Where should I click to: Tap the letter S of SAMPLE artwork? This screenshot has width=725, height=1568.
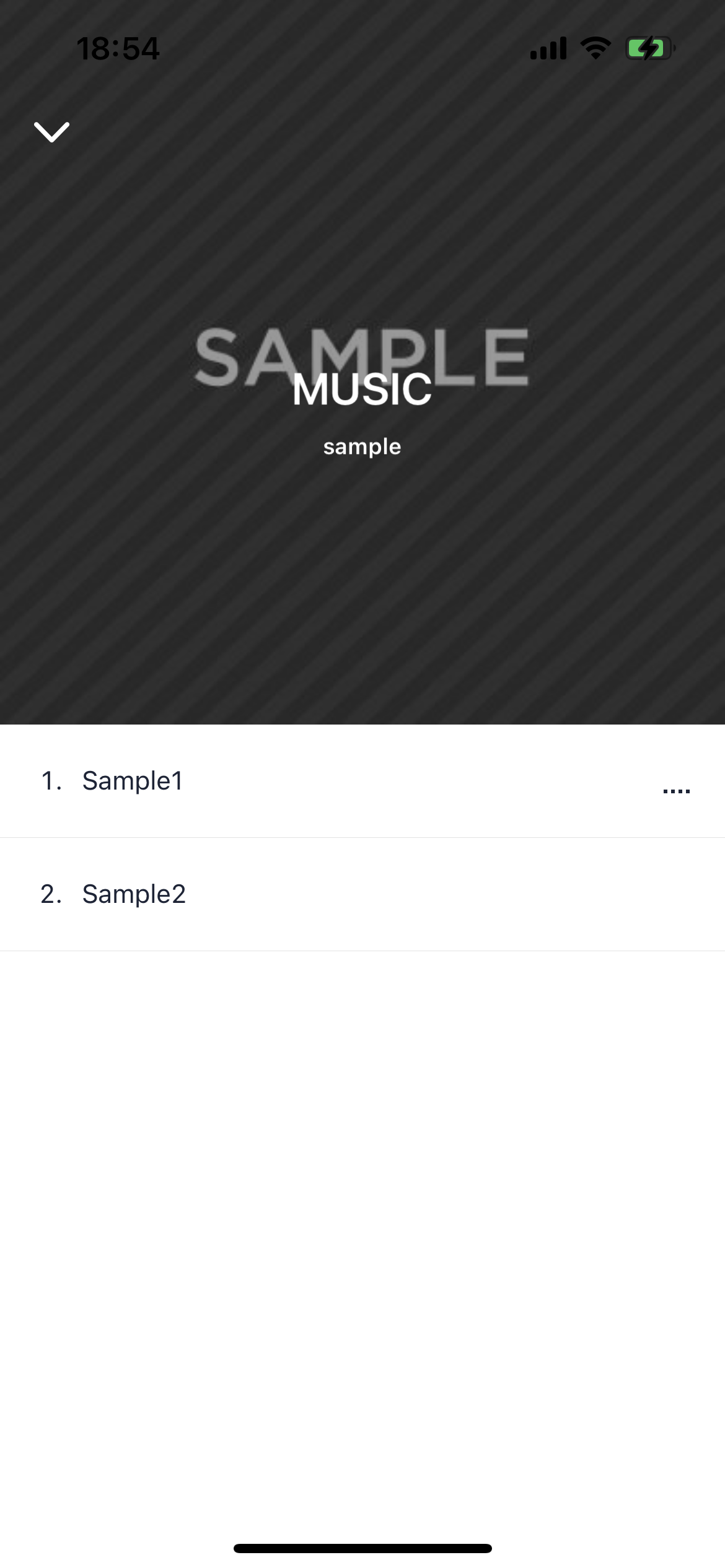pyautogui.click(x=217, y=357)
